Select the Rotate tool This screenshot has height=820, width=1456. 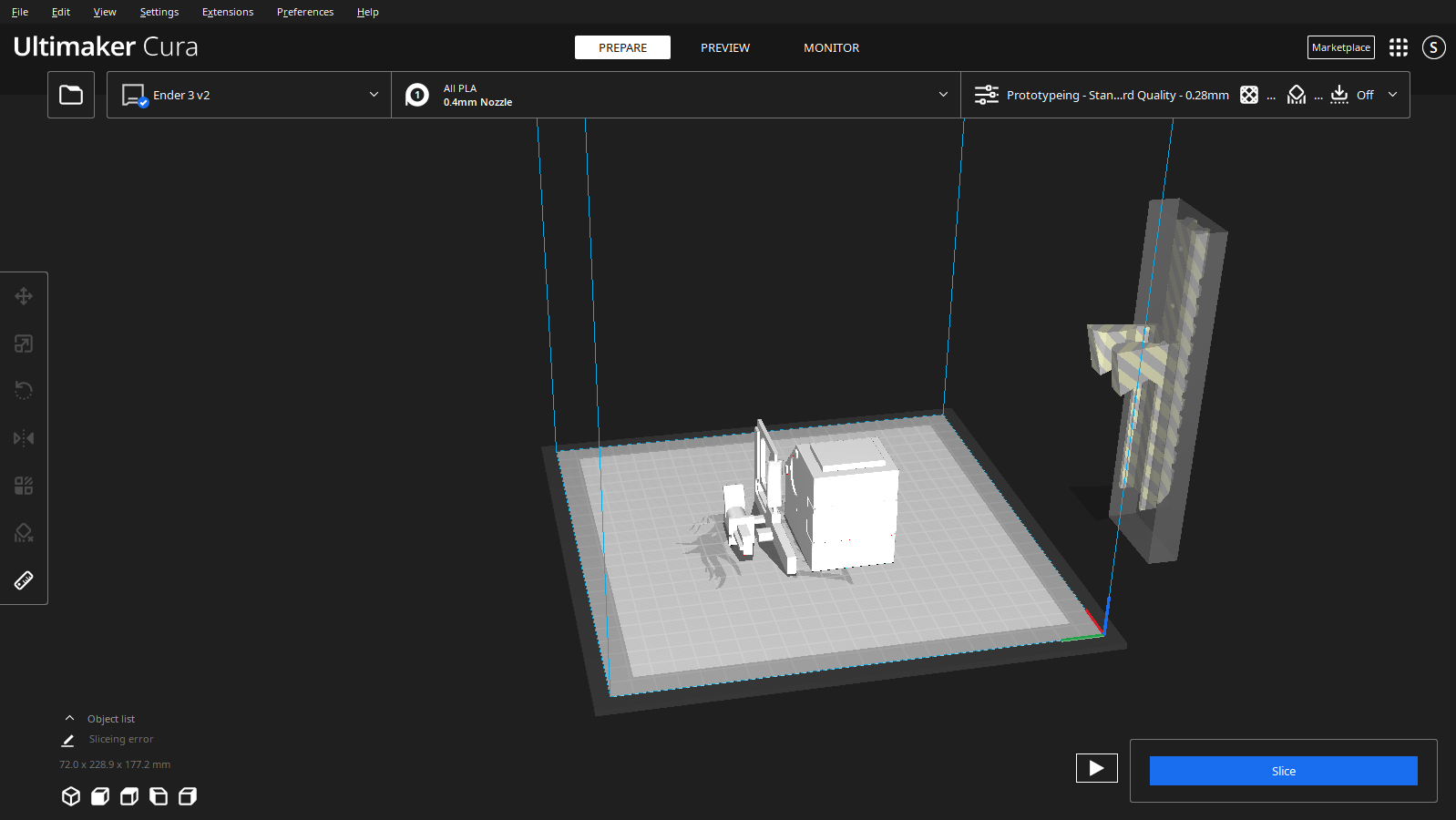24,391
